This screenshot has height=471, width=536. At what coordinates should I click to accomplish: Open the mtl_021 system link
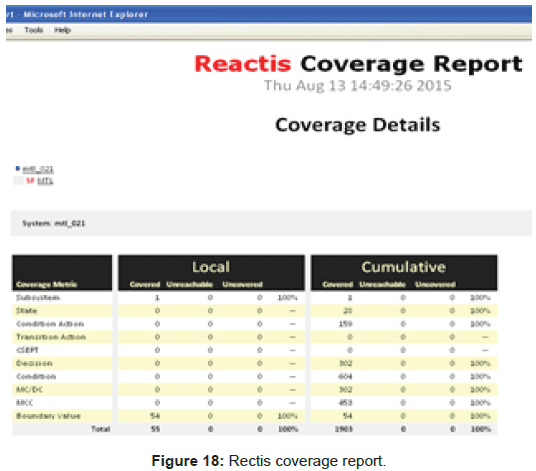pos(38,169)
